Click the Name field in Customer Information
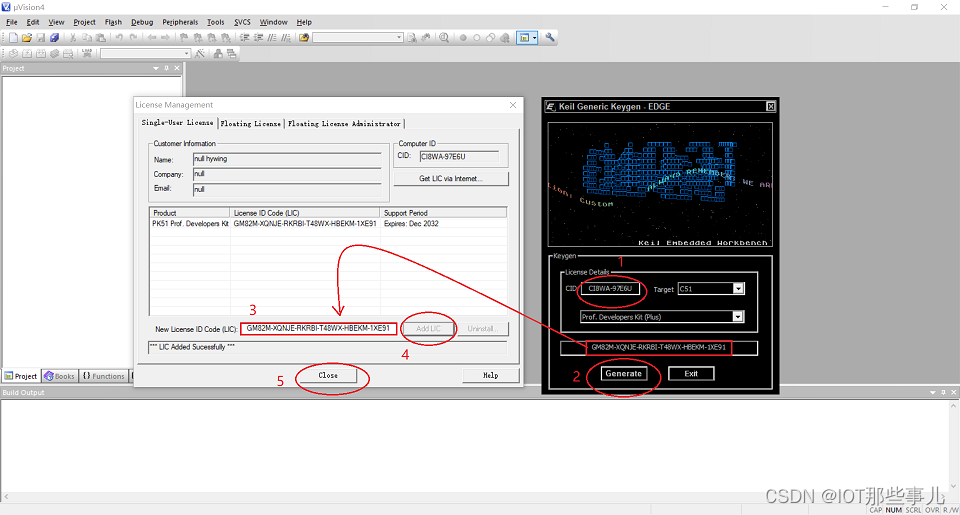The image size is (960, 515). pos(287,159)
